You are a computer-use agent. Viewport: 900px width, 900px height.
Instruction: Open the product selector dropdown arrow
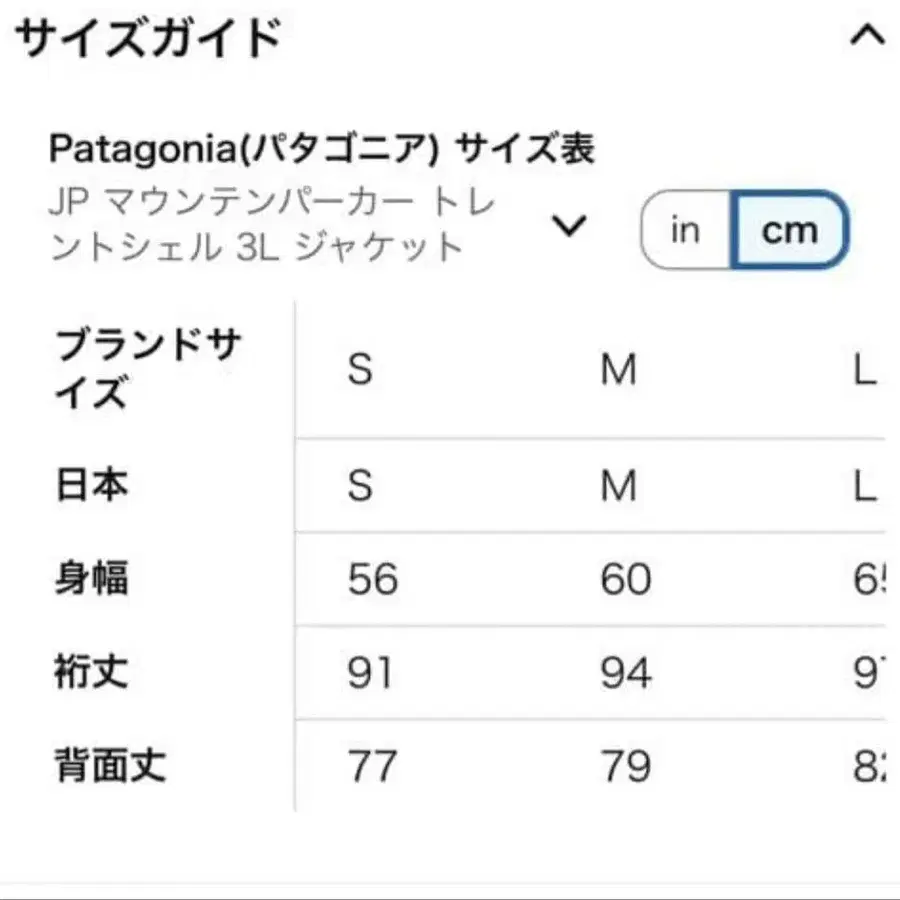coord(570,228)
